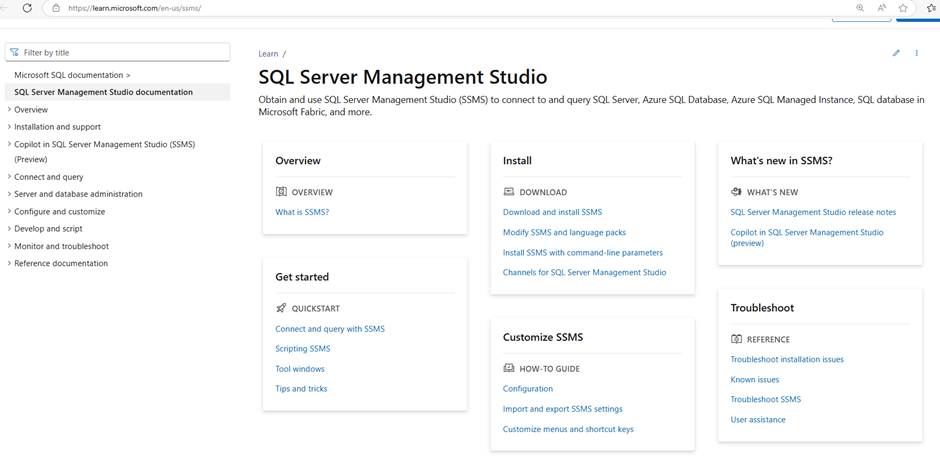Click the read aloud icon in address bar
940x456 pixels.
tap(882, 8)
